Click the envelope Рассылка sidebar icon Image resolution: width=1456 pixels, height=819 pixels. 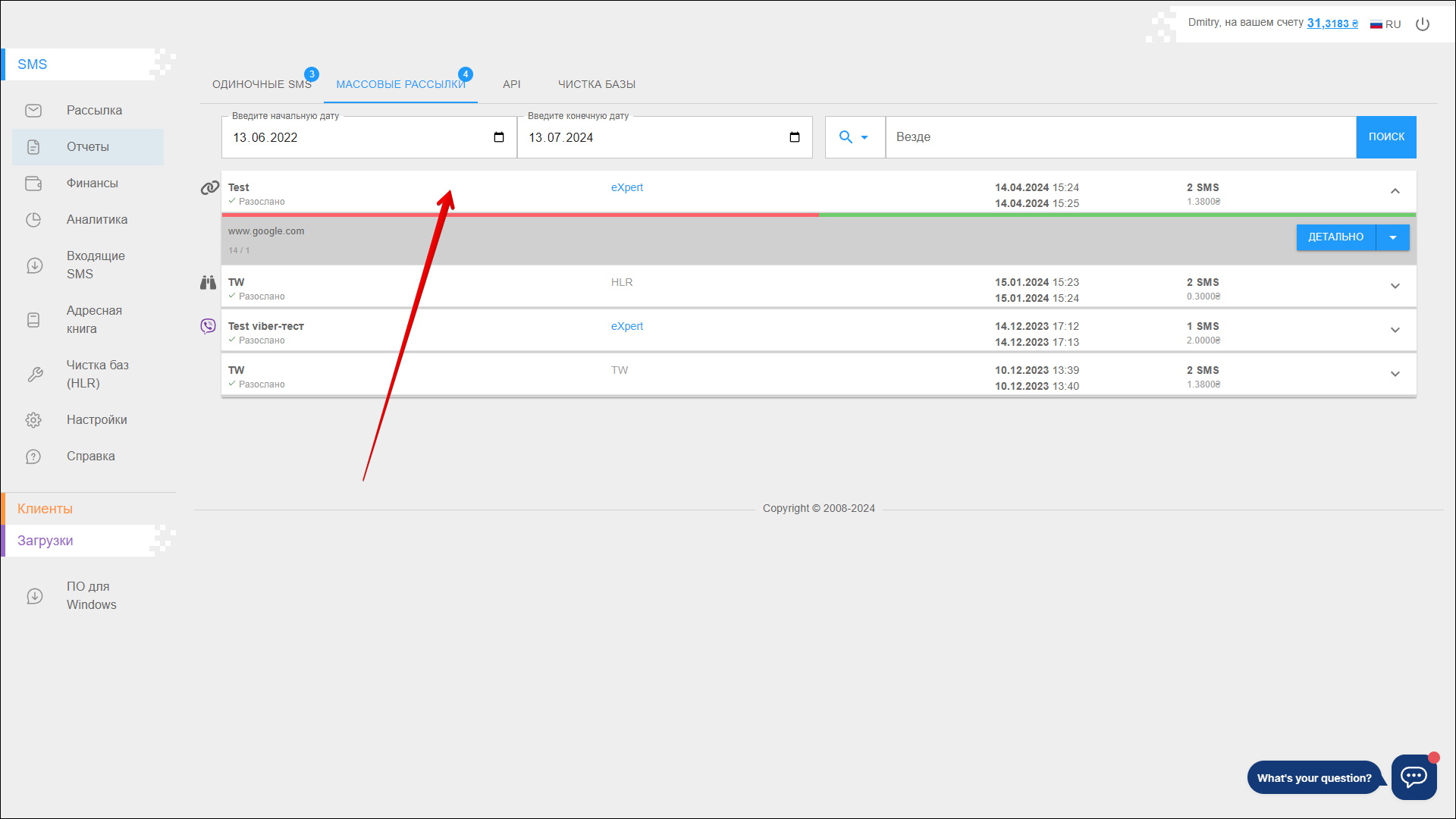tap(33, 111)
